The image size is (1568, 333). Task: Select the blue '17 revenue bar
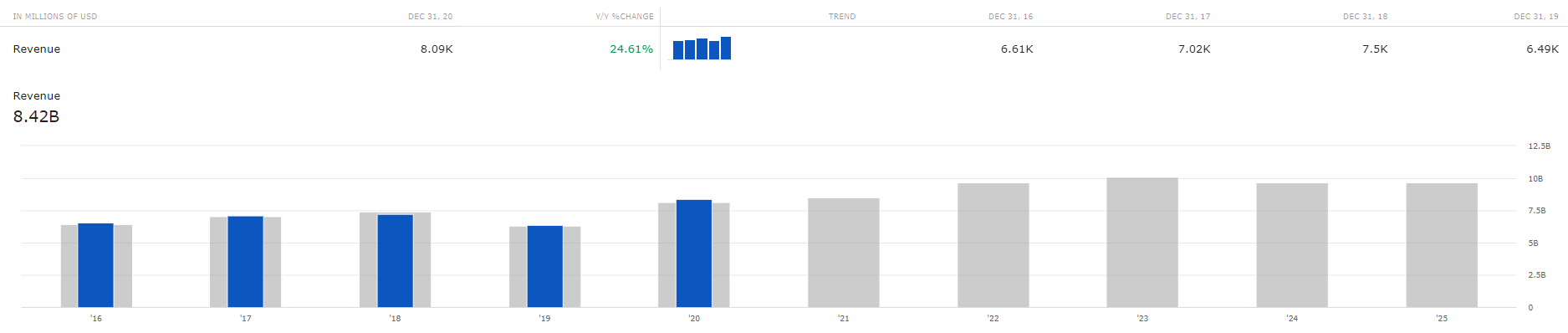(x=245, y=262)
